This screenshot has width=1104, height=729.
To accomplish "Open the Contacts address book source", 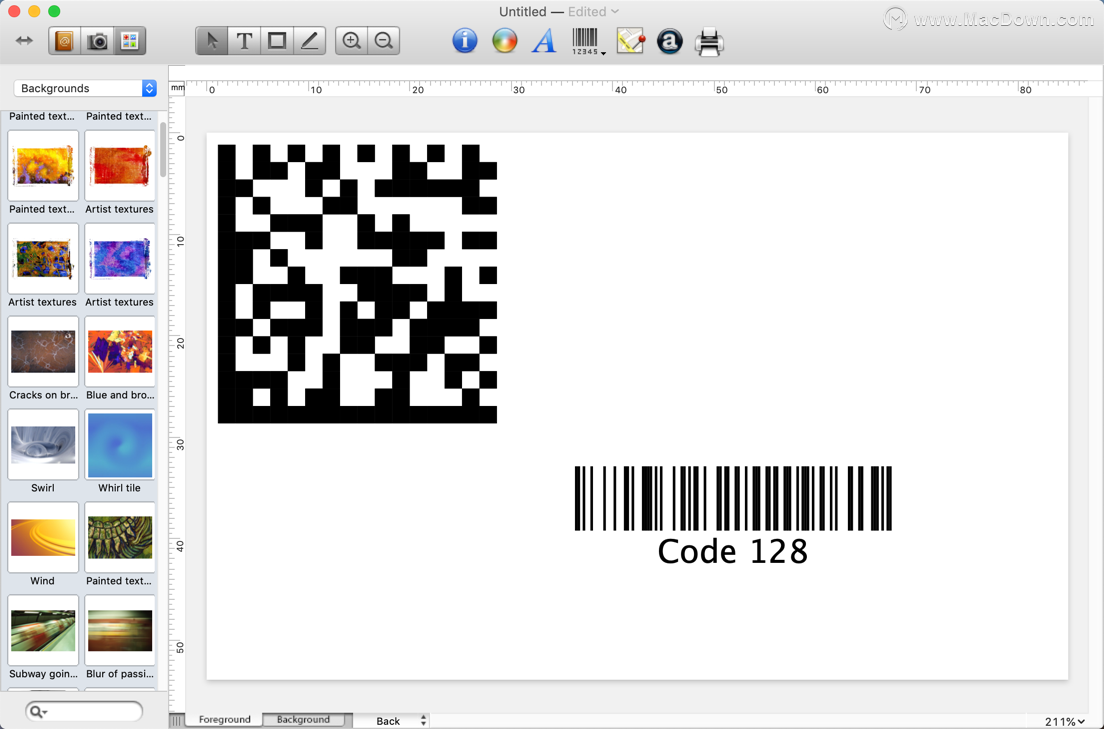I will pos(64,41).
